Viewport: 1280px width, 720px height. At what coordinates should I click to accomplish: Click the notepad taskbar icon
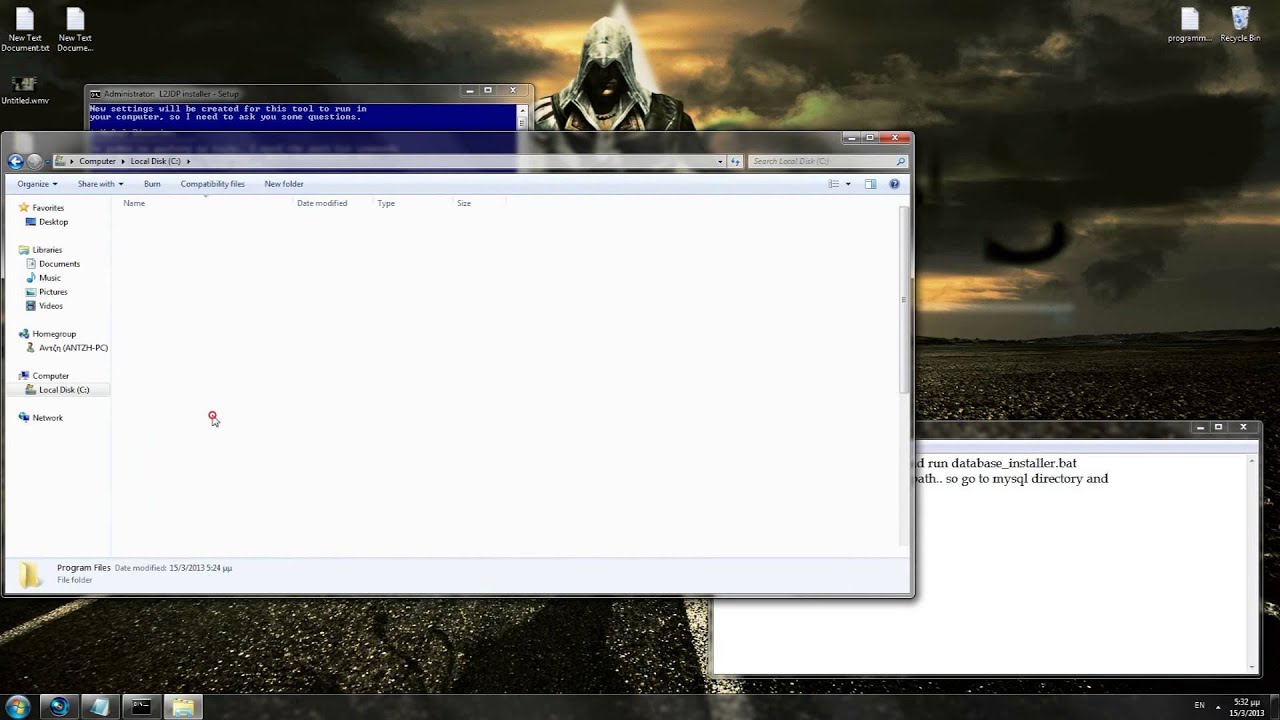[x=100, y=707]
